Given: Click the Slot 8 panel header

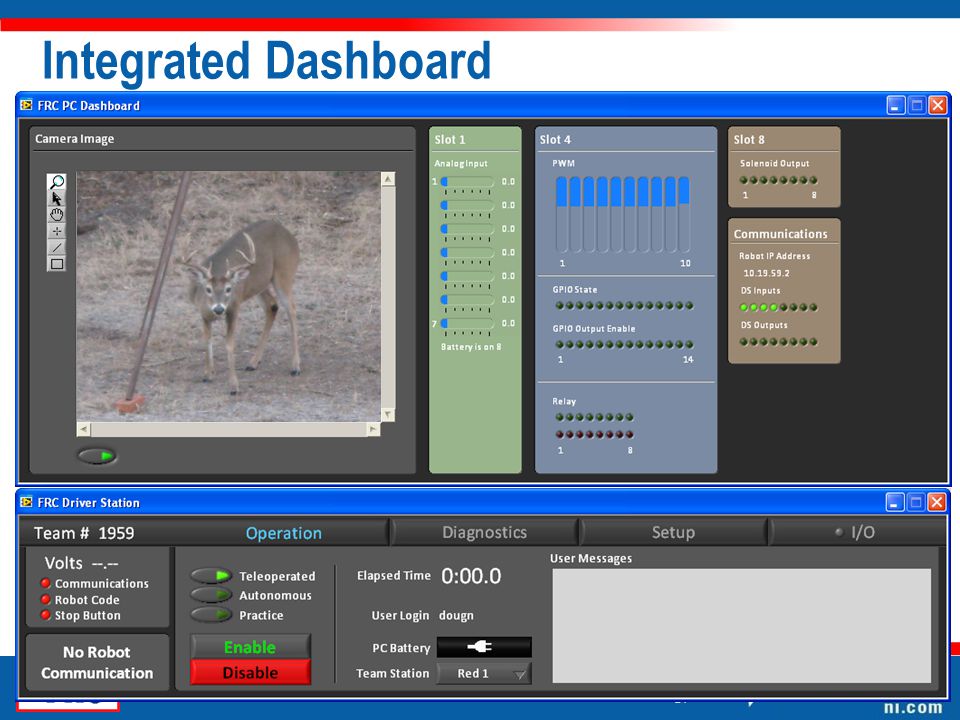Looking at the screenshot, I should [749, 140].
